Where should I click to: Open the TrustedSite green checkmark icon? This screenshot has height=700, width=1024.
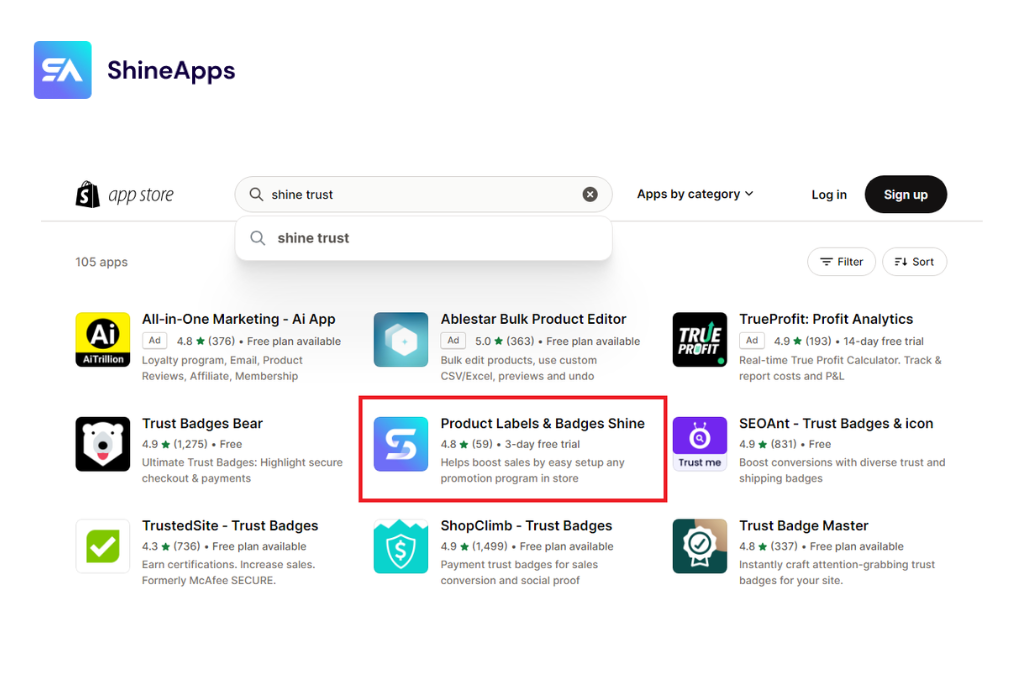[103, 547]
